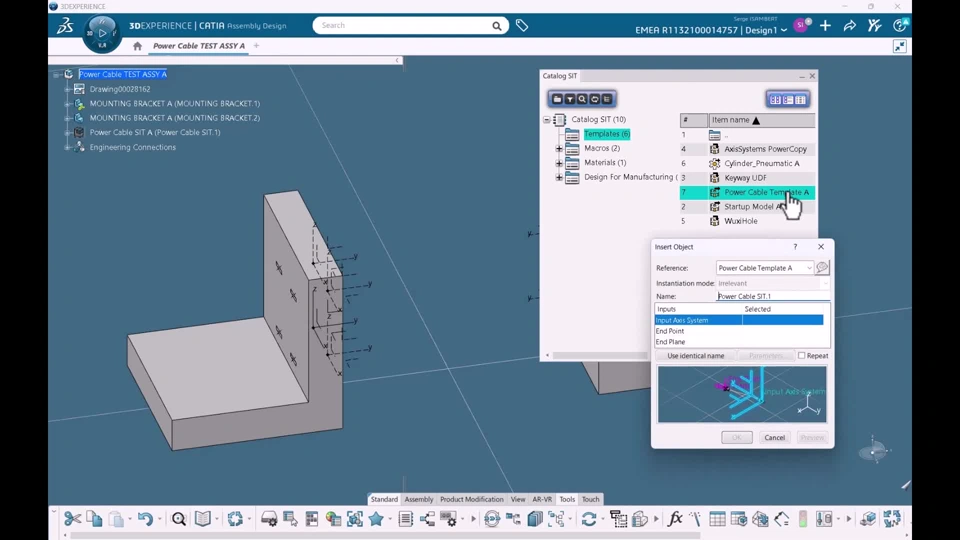Click the blue refresh arrows icon in toolbar

[589, 519]
